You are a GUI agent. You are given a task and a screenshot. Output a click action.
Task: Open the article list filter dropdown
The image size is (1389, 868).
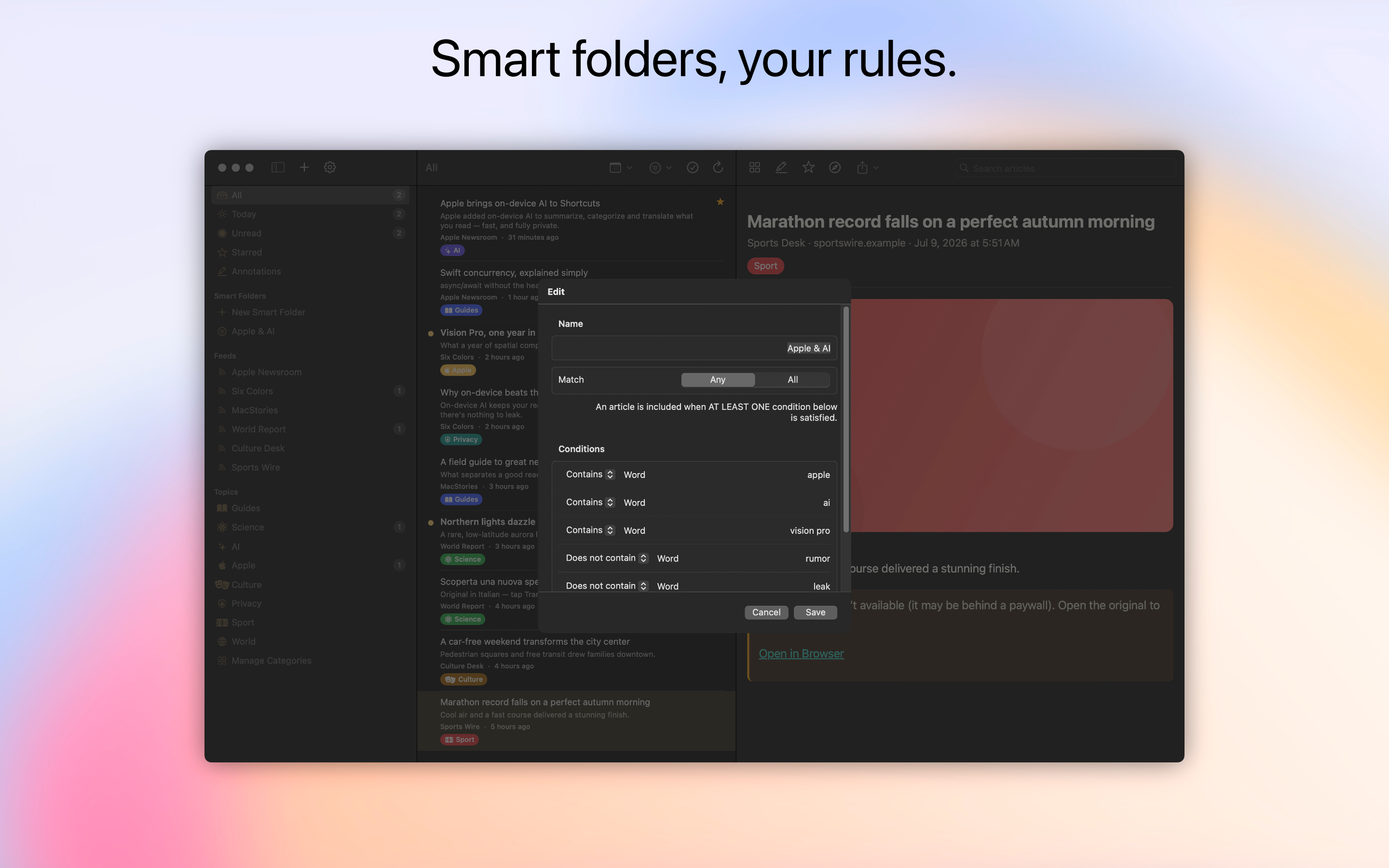[660, 168]
